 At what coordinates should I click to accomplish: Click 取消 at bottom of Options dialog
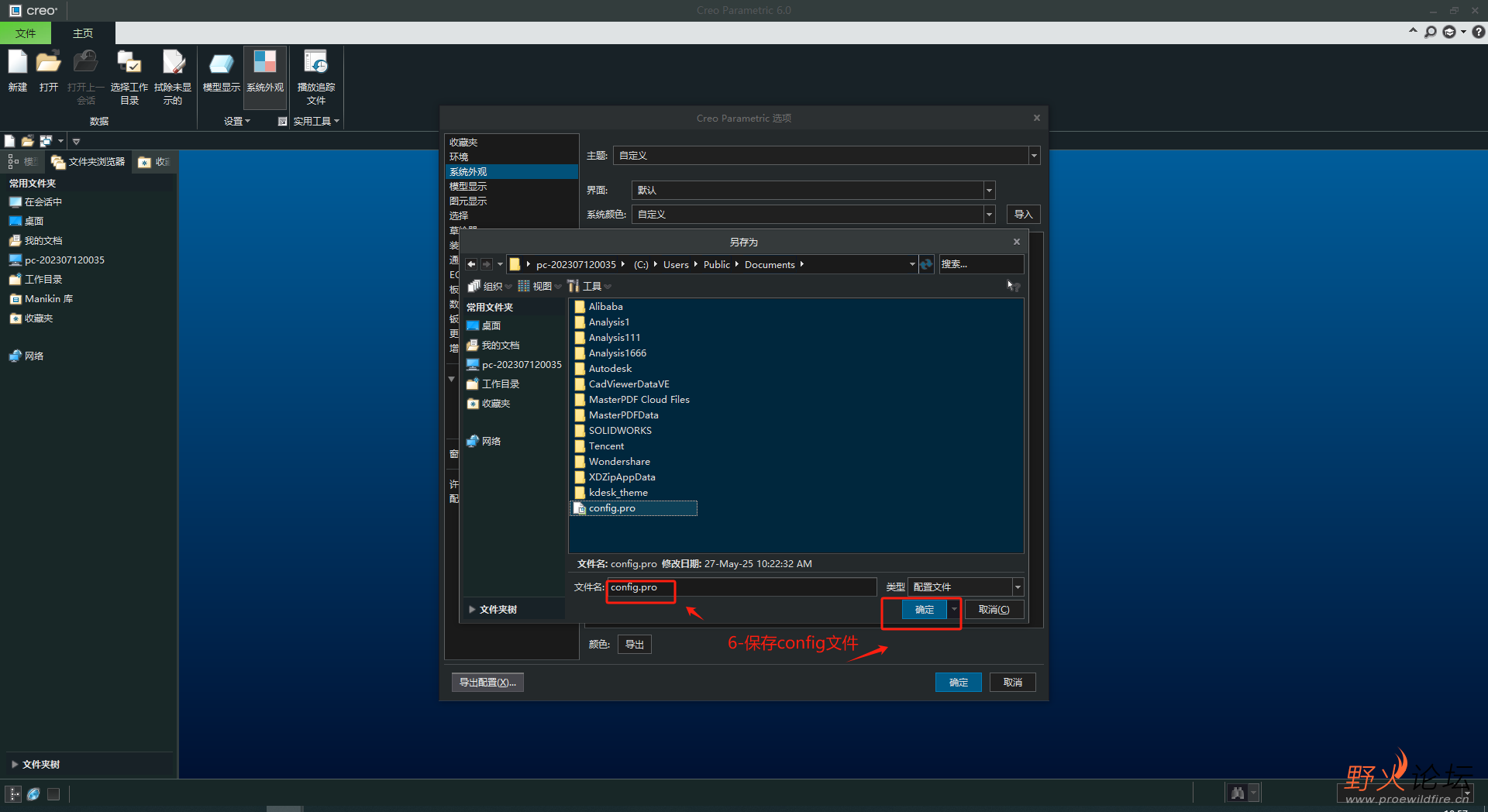pos(1013,683)
